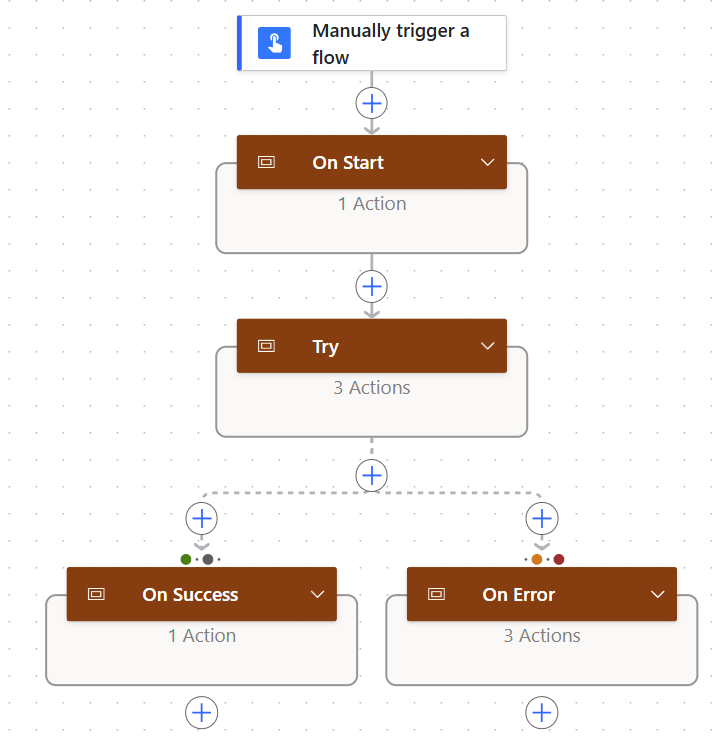Click the scope icon on On Success

point(96,594)
